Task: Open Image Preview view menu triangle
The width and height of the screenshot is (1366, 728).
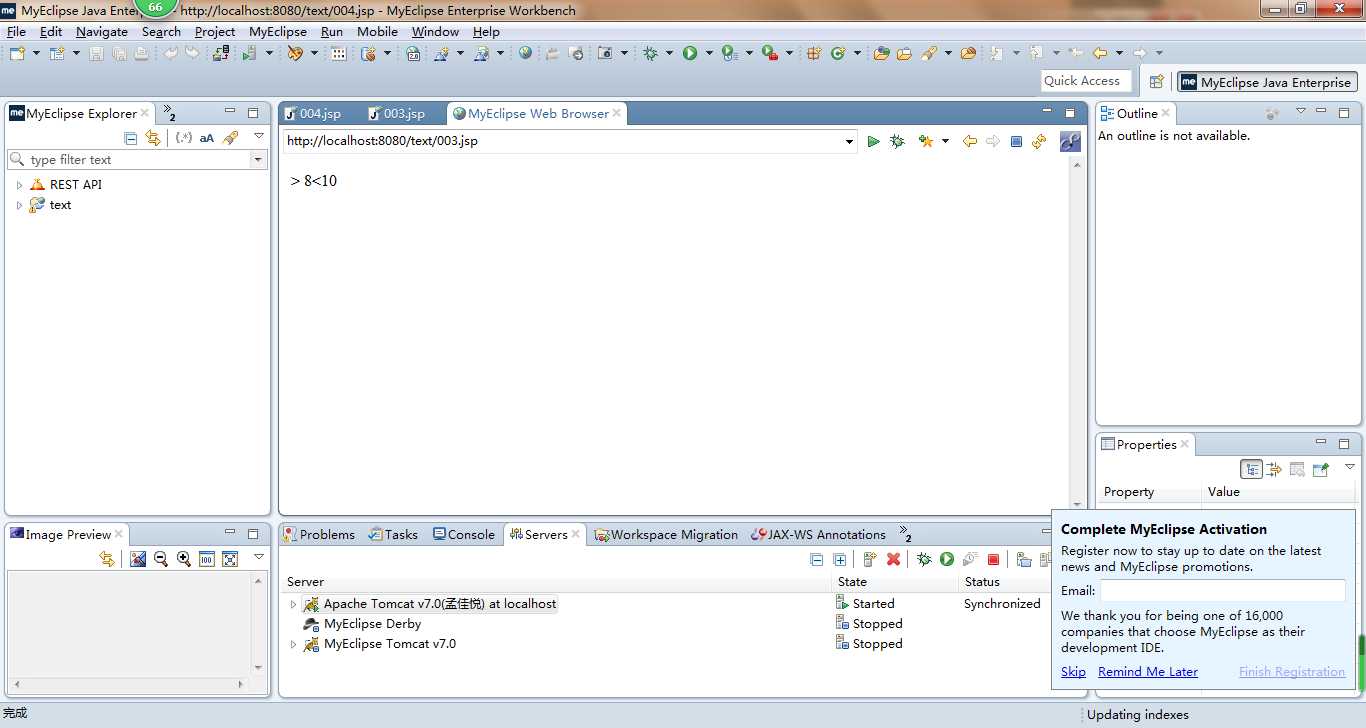Action: pyautogui.click(x=259, y=557)
